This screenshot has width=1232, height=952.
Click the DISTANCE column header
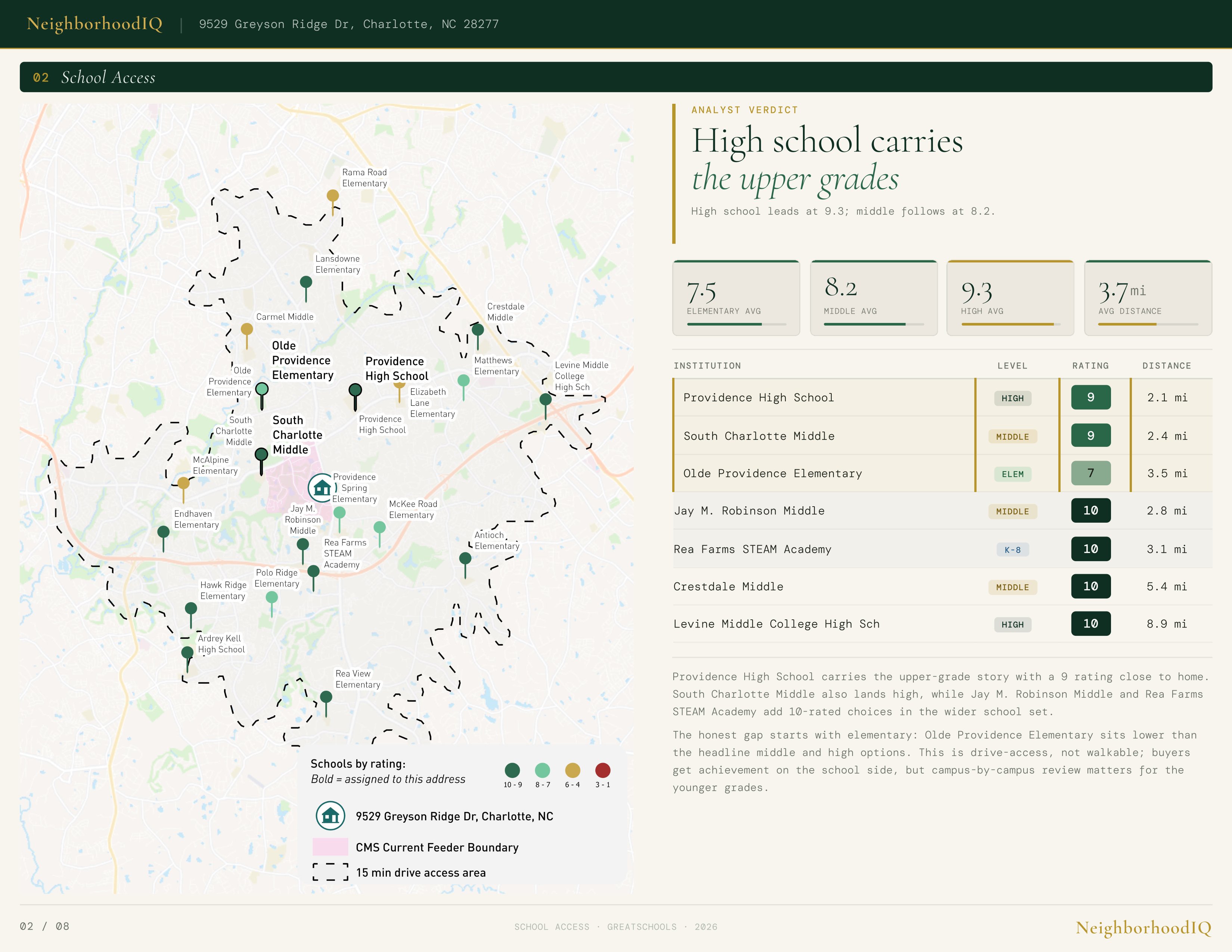pyautogui.click(x=1167, y=365)
